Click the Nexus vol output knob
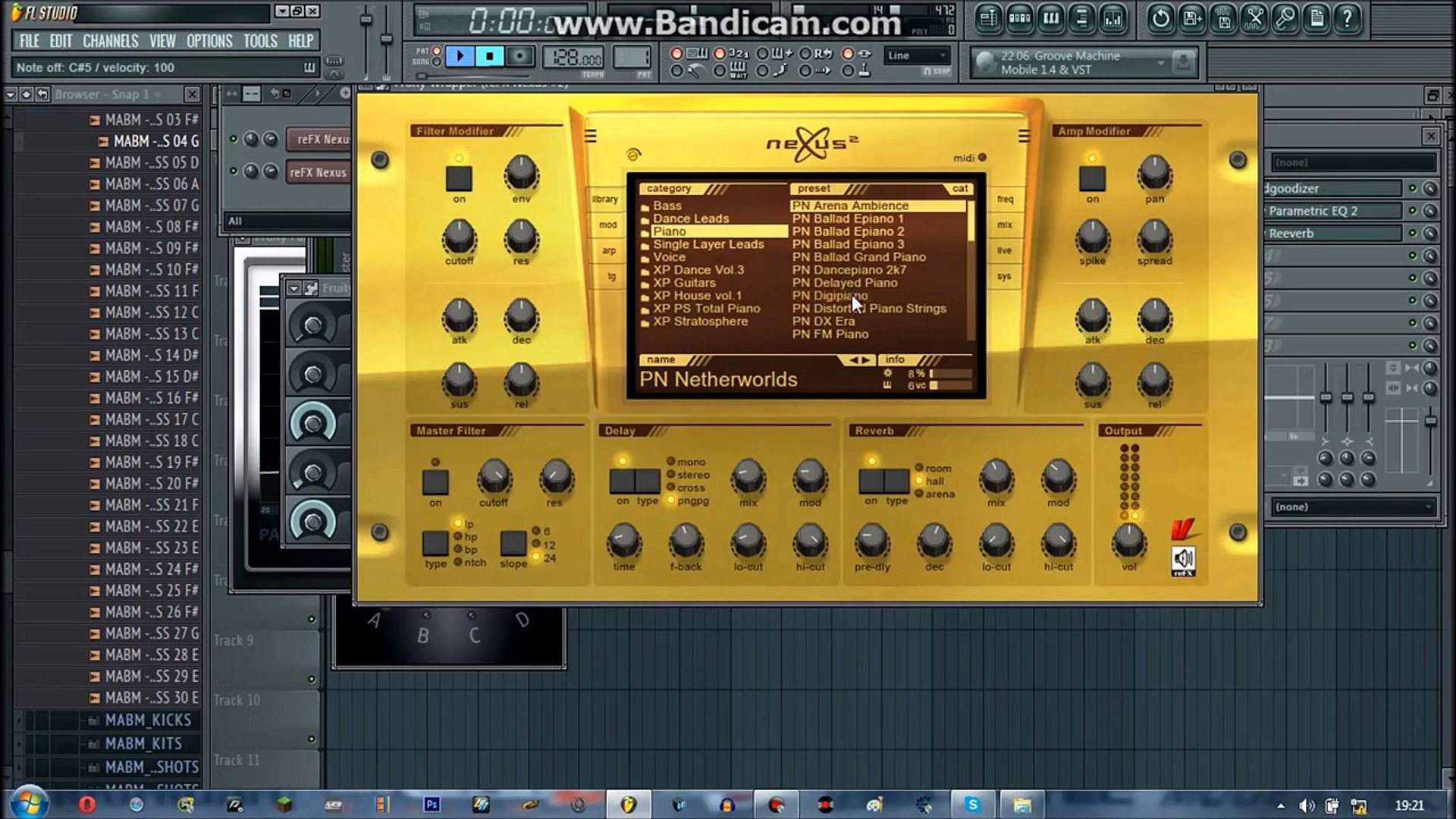The image size is (1456, 819). tap(1128, 541)
